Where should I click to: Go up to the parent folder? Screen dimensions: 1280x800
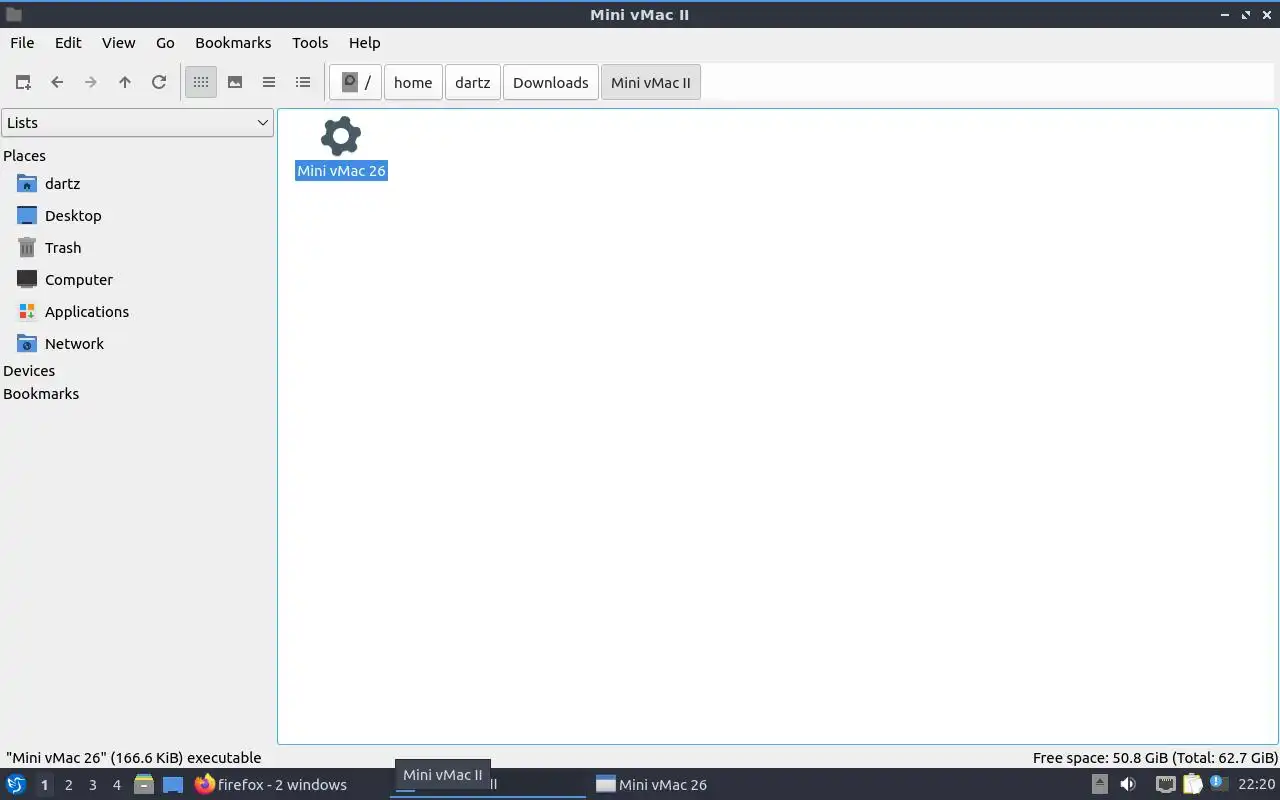(x=125, y=82)
